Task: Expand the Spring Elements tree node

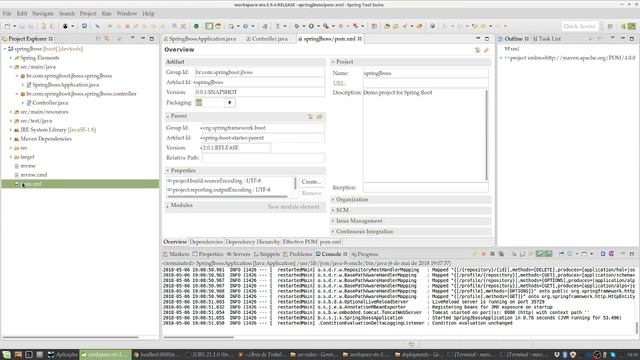Action: [x=11, y=58]
